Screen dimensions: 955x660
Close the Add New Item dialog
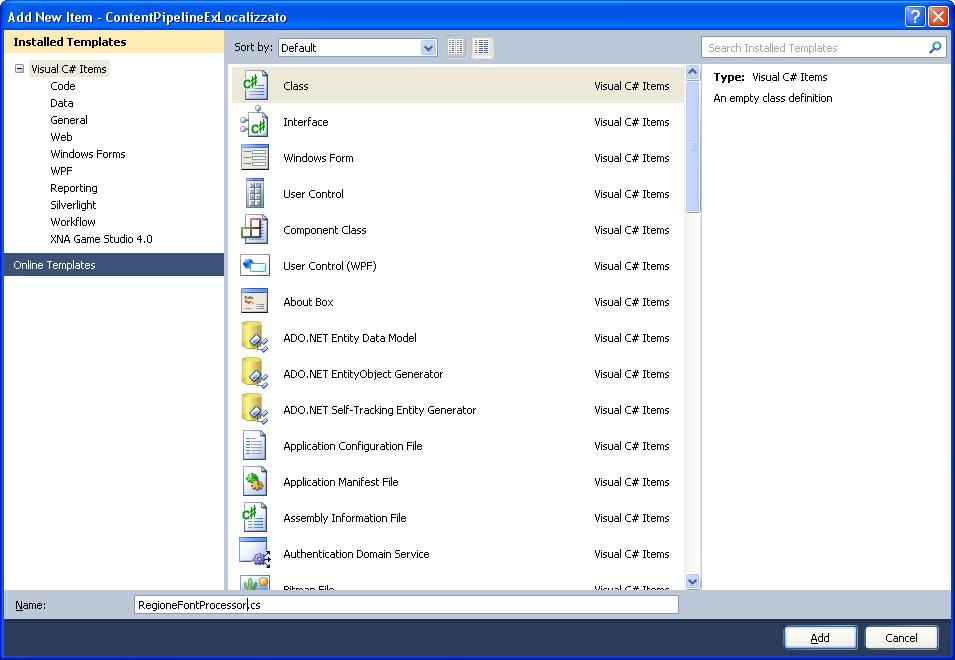pos(938,16)
